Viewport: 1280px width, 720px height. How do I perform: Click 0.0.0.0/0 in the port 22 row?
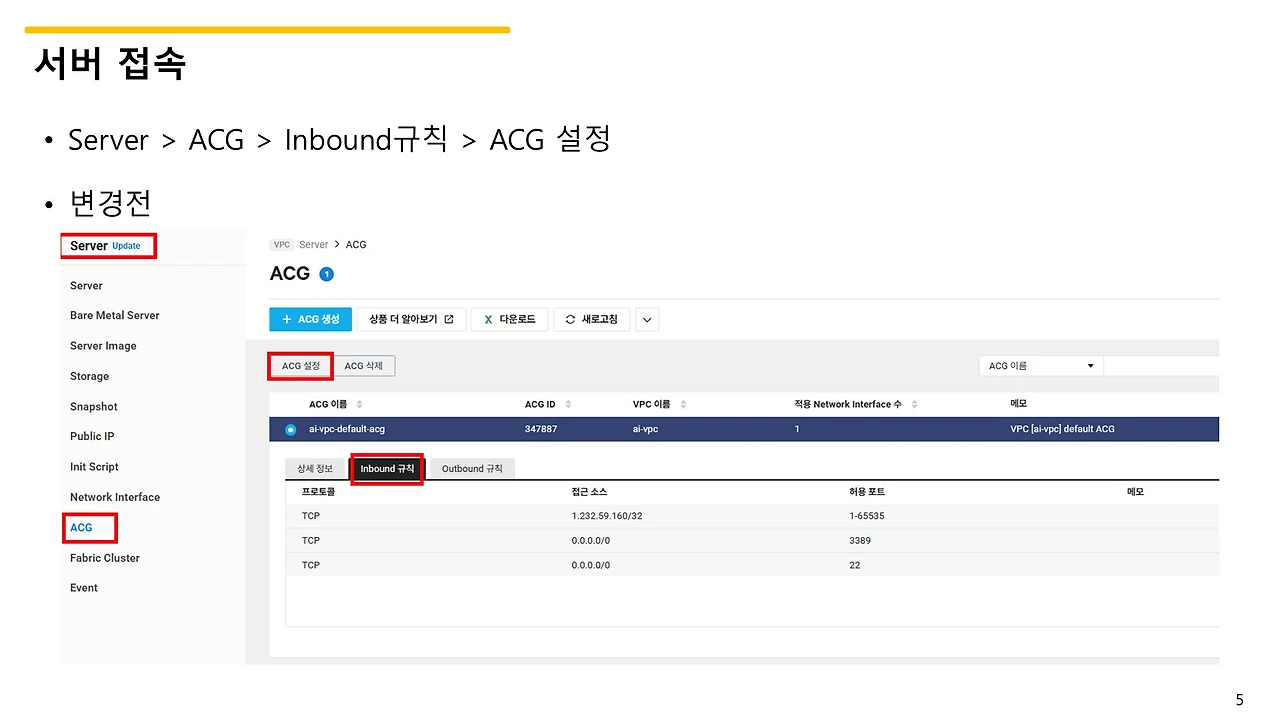(591, 565)
